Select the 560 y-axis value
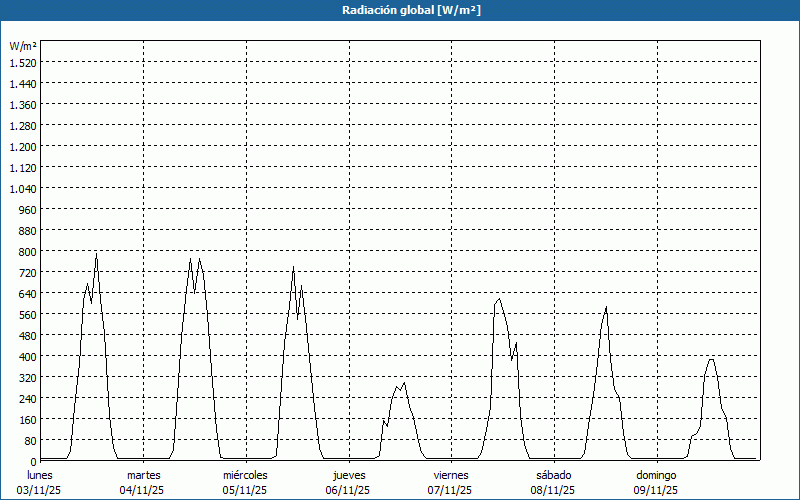Screen dimensions: 800x500 click(28, 314)
